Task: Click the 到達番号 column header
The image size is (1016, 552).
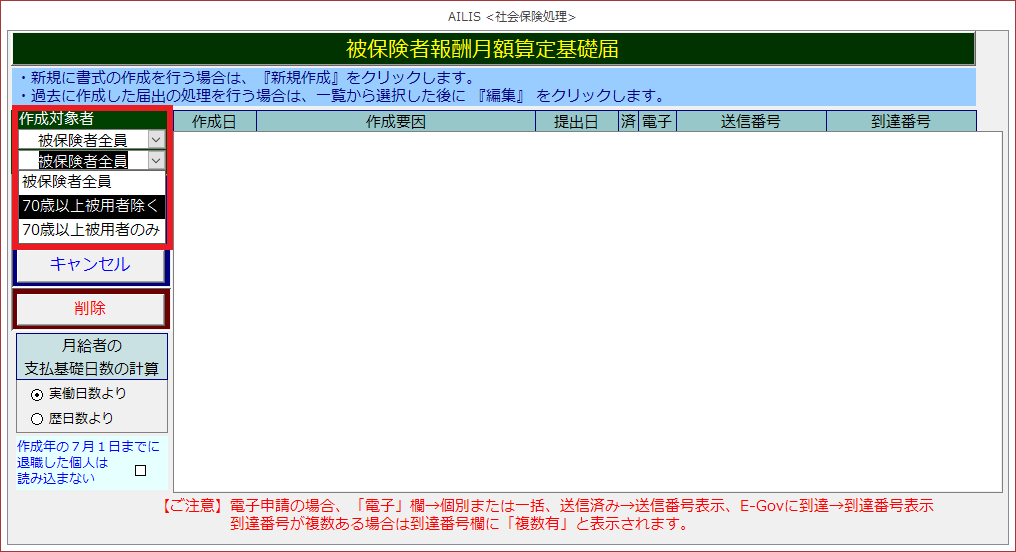Action: [900, 122]
